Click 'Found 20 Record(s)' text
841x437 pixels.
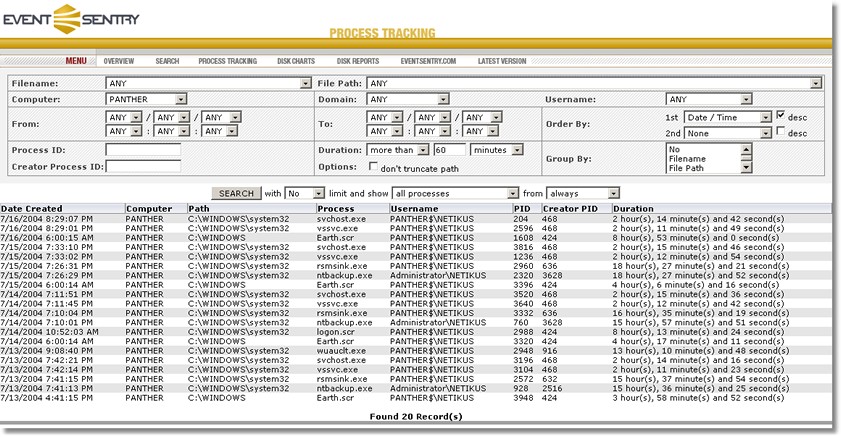tap(416, 417)
